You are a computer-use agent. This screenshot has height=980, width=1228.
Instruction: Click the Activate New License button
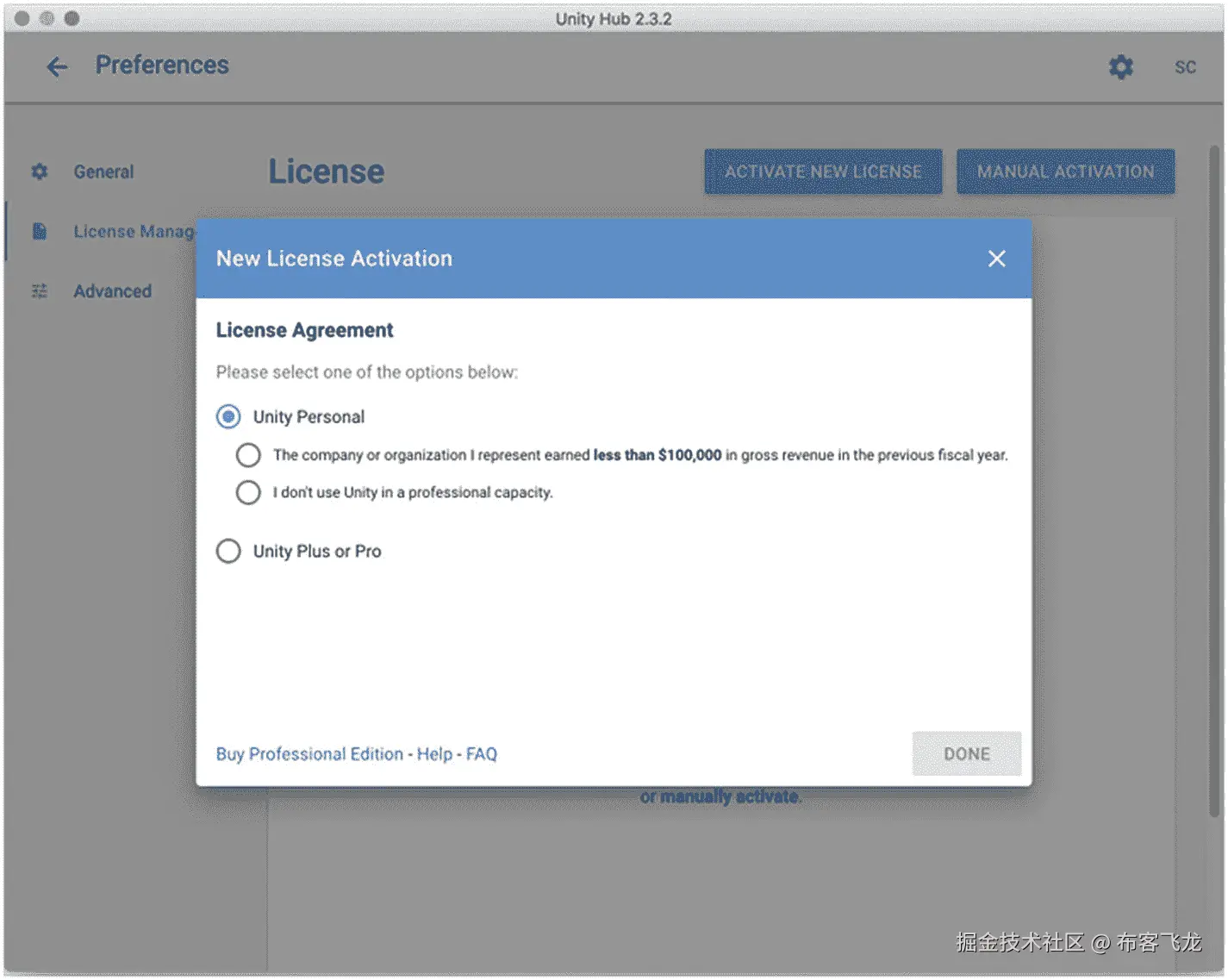[823, 172]
